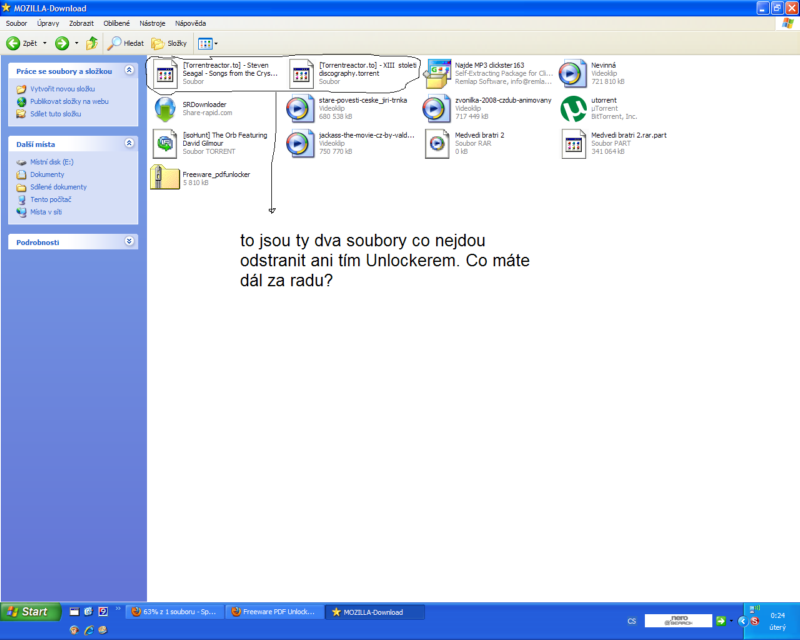Collapse the Další místa panel

click(x=129, y=144)
